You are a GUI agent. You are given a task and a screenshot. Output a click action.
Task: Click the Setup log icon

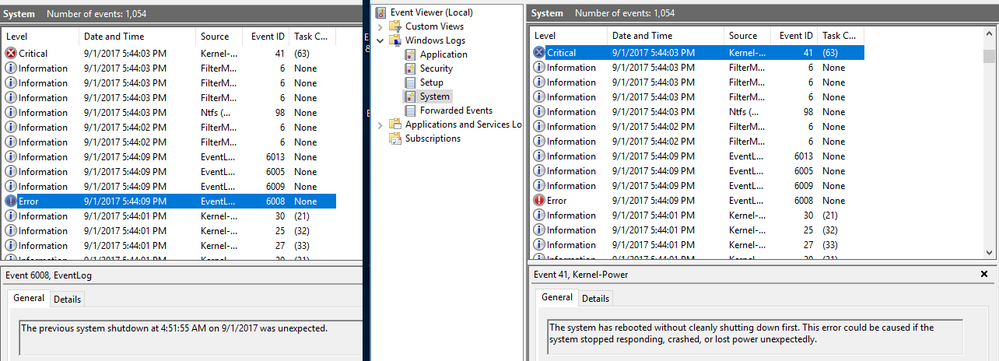[410, 82]
